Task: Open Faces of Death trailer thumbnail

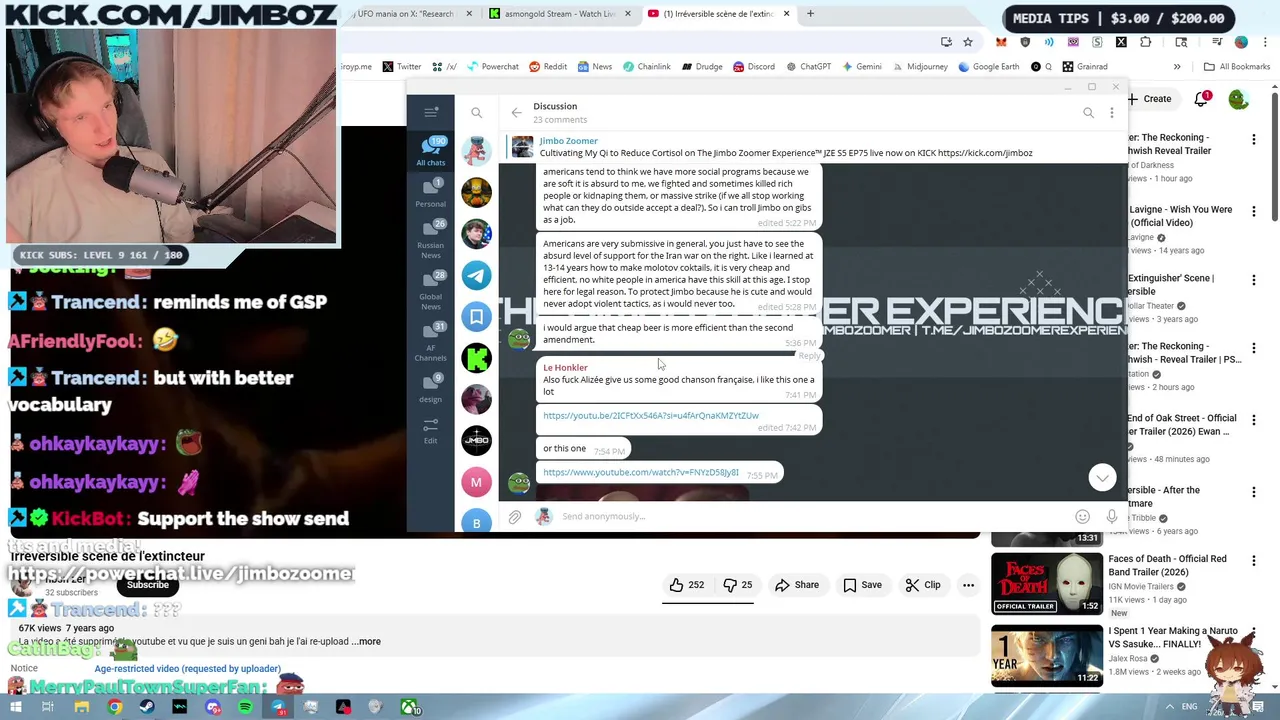Action: (1047, 583)
